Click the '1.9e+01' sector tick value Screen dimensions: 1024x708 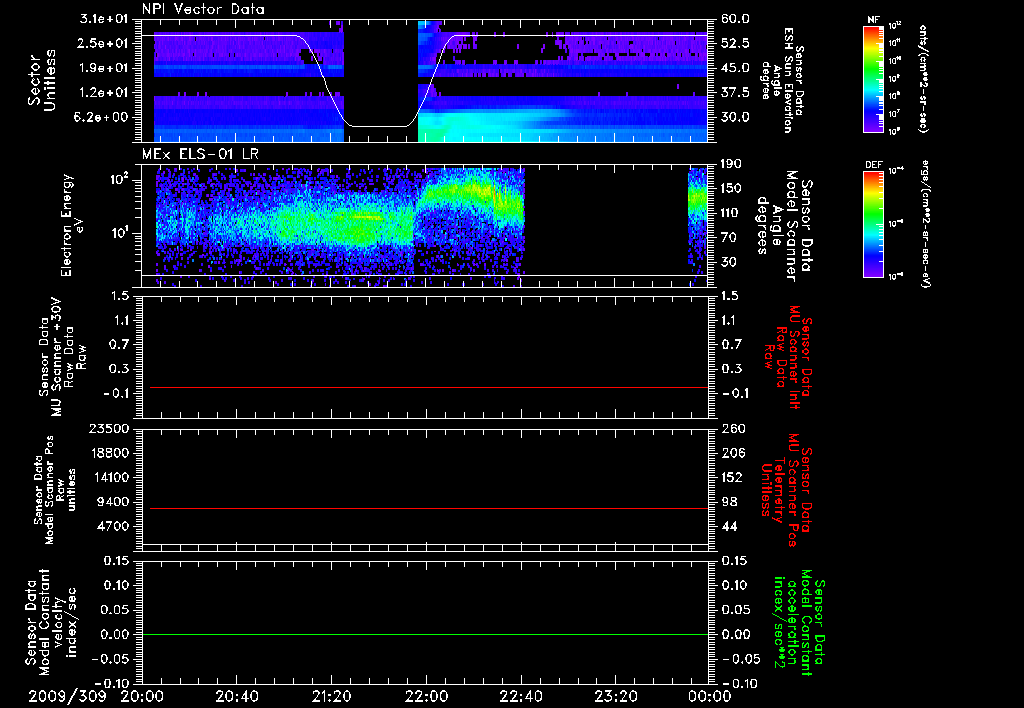(104, 68)
